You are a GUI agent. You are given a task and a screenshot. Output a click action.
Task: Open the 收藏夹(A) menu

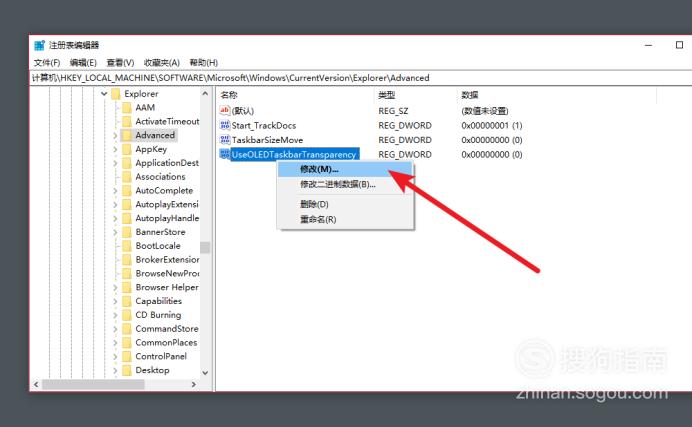[x=162, y=63]
